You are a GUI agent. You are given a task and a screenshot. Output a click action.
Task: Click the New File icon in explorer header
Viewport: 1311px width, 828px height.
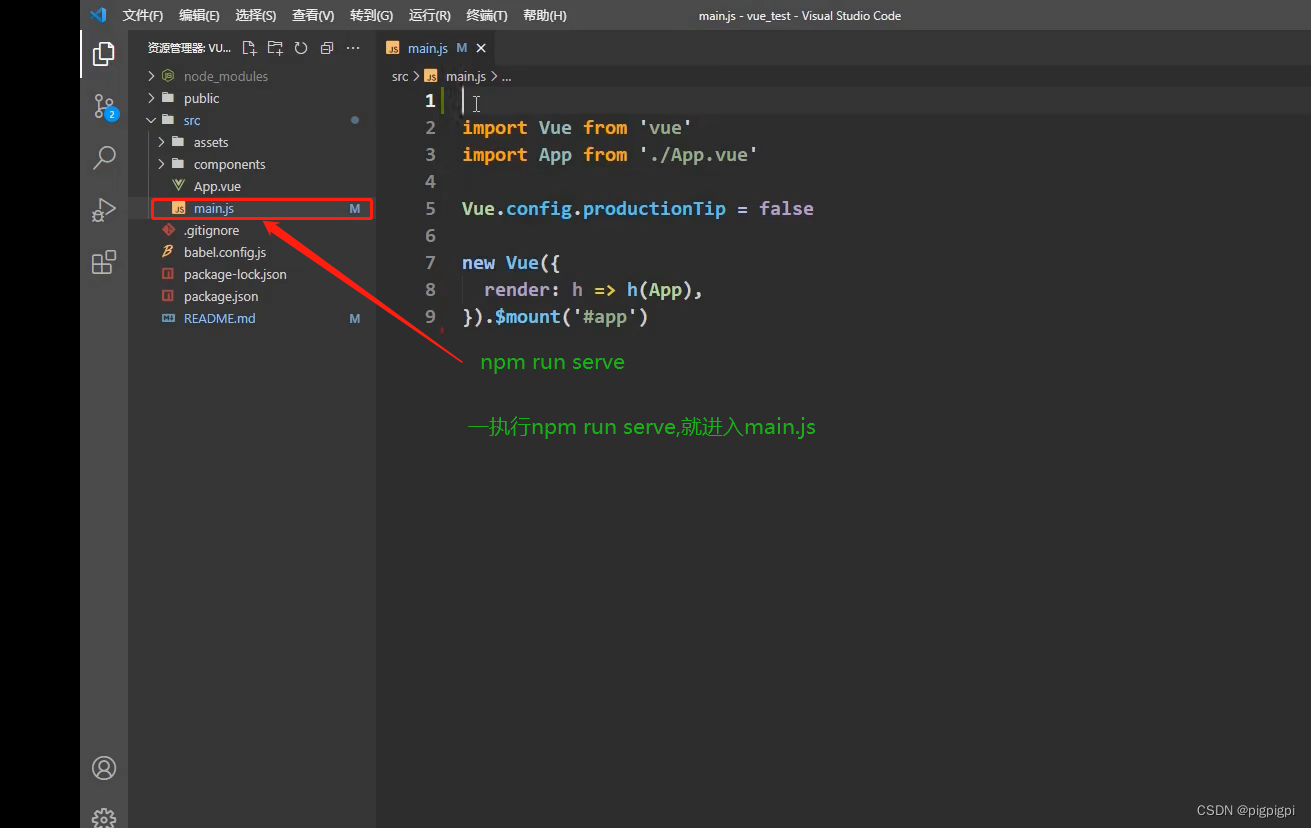click(x=249, y=48)
